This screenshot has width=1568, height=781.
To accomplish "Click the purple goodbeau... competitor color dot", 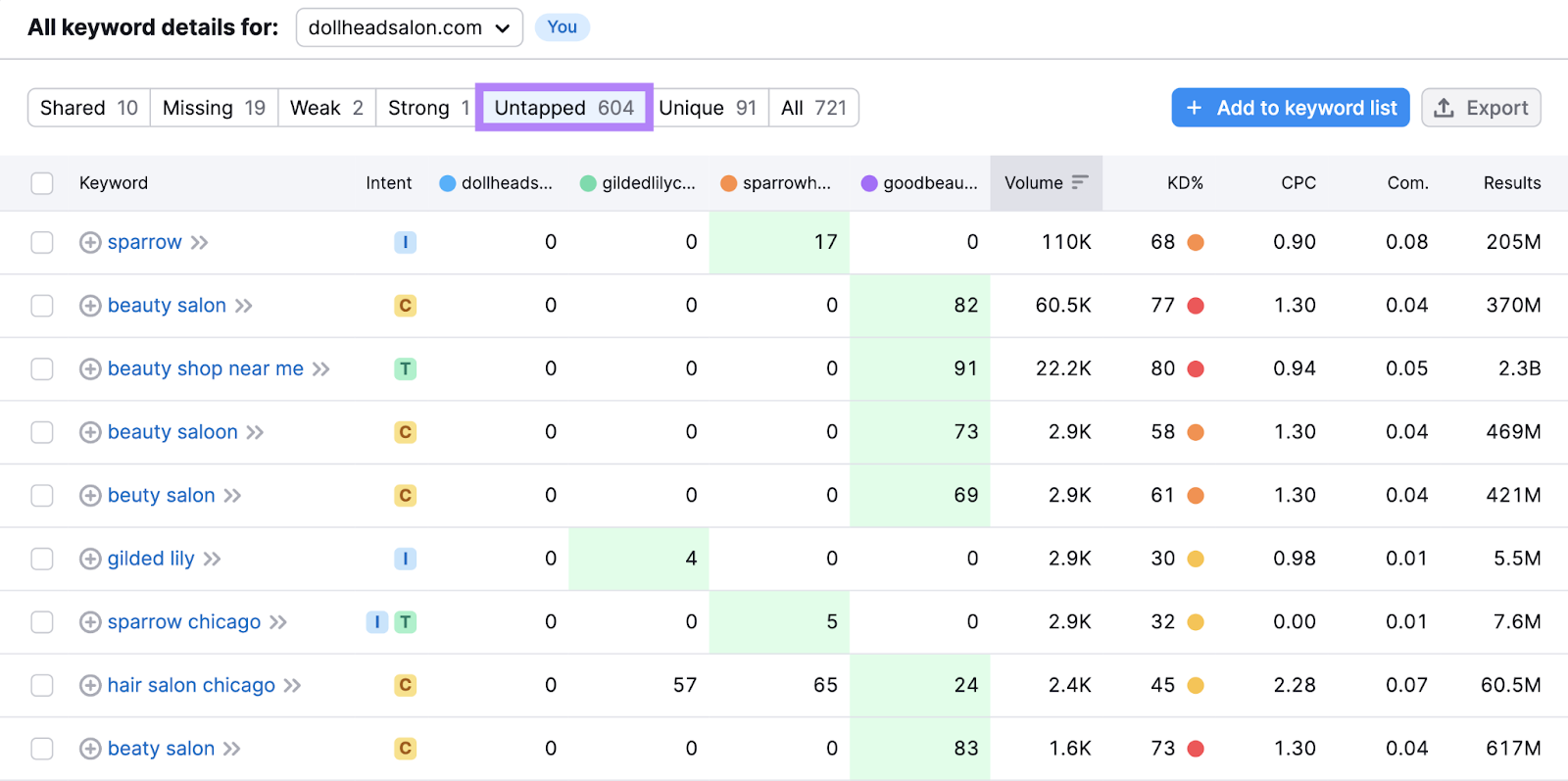I will point(869,183).
